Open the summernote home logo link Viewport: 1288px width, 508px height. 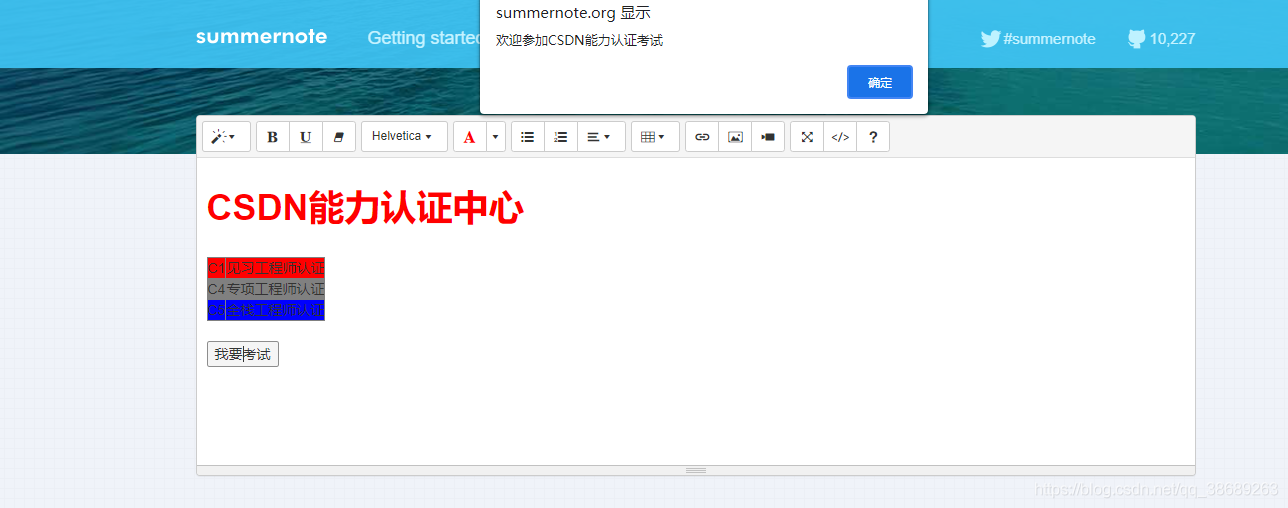pos(261,37)
